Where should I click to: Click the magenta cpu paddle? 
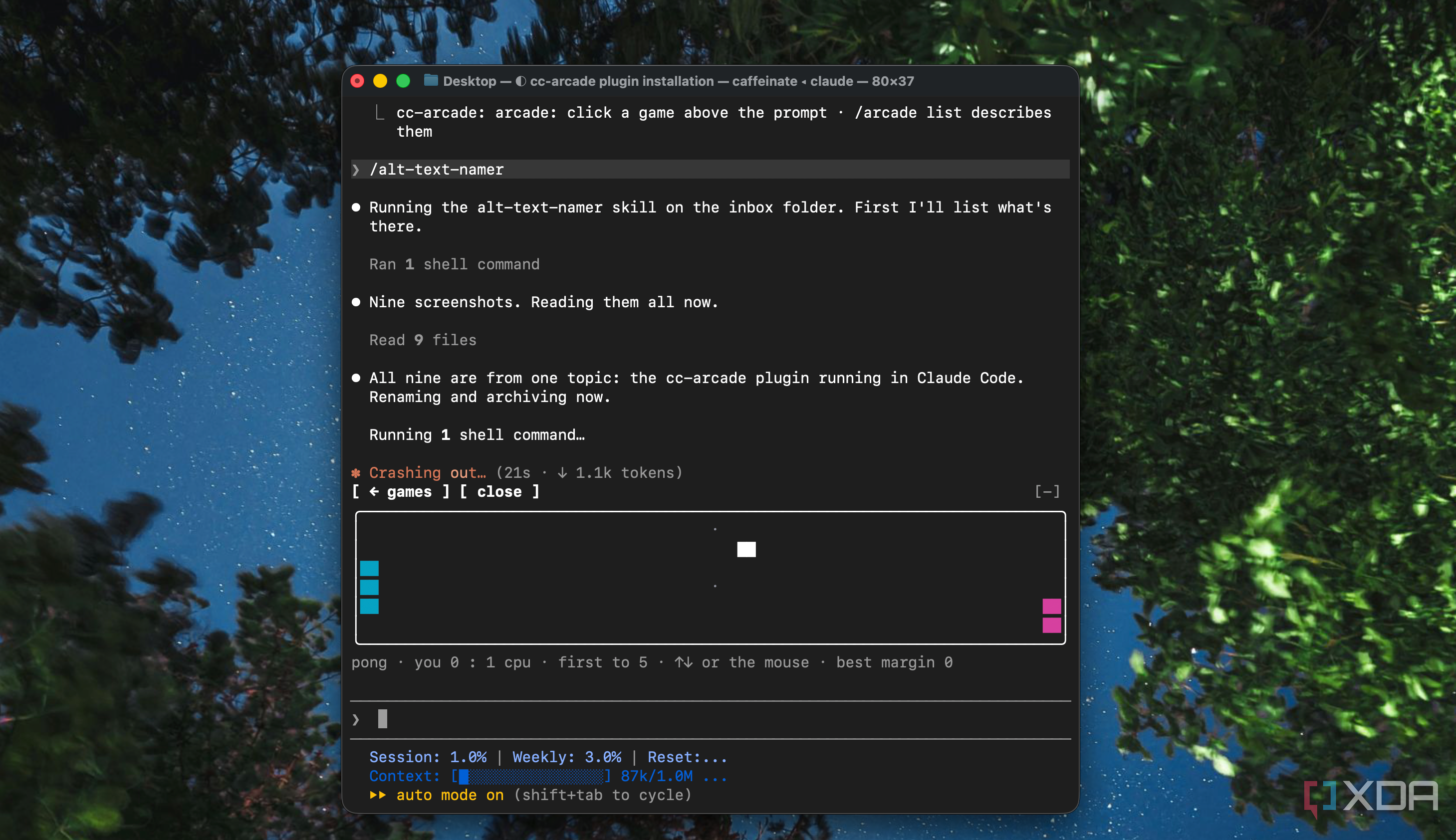point(1051,616)
